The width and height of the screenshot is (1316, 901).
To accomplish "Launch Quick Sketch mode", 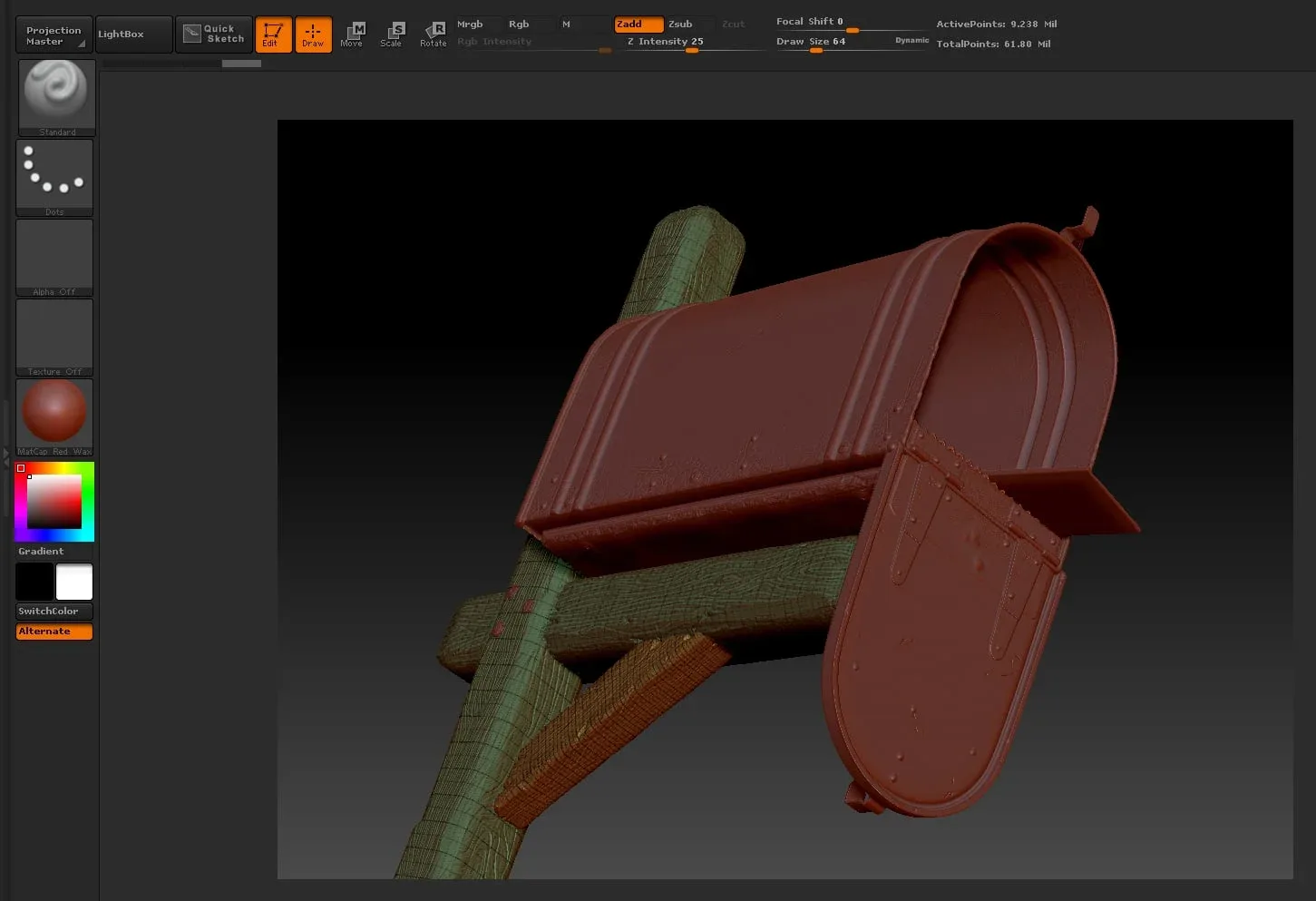I will (213, 34).
